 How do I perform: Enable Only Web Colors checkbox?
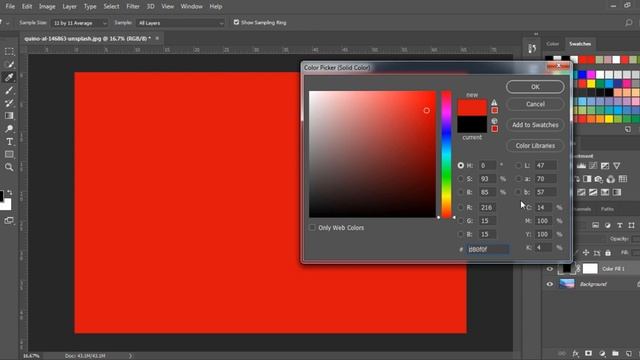[312, 227]
